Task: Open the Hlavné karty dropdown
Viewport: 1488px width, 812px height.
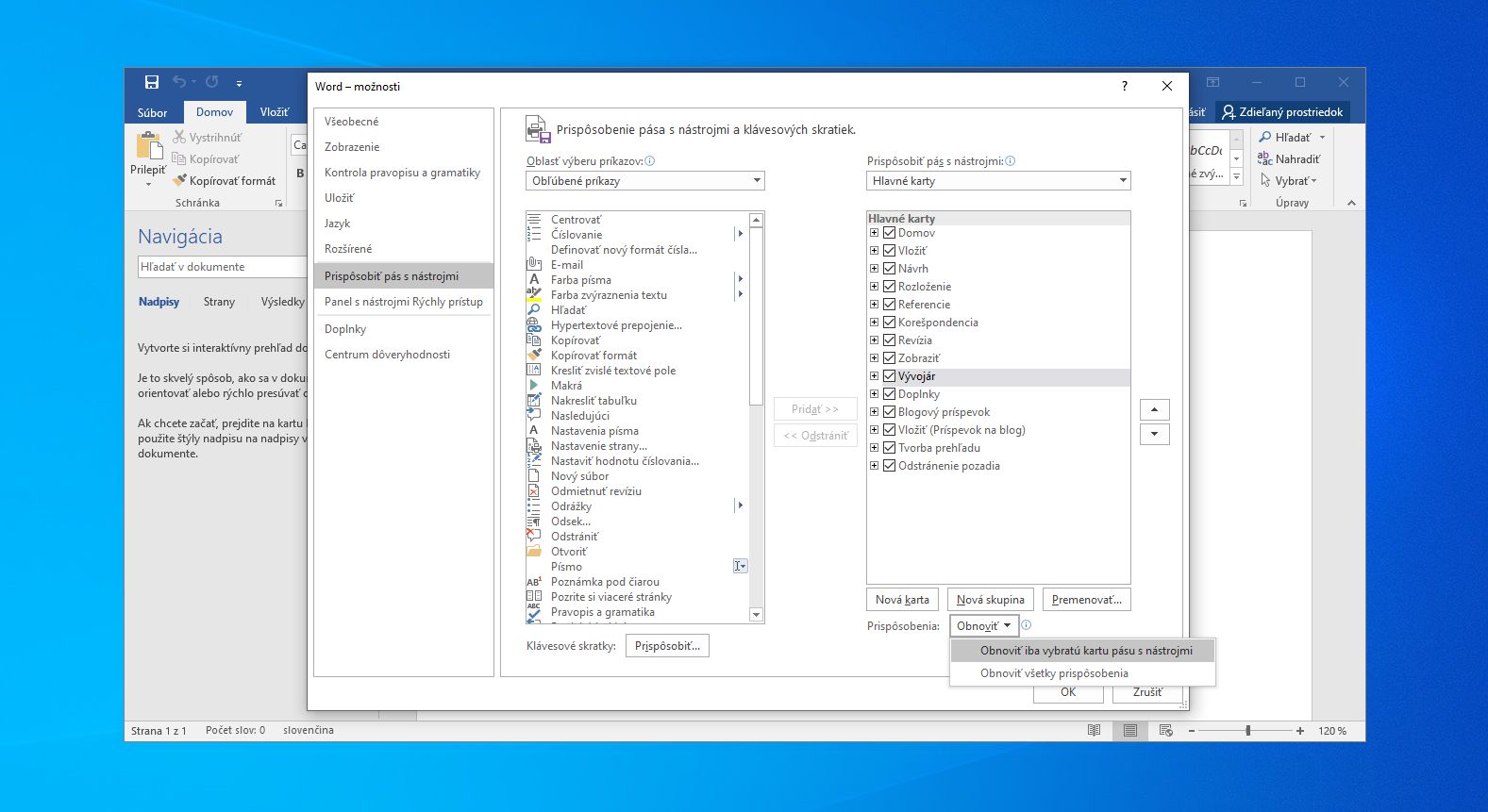Action: (998, 181)
